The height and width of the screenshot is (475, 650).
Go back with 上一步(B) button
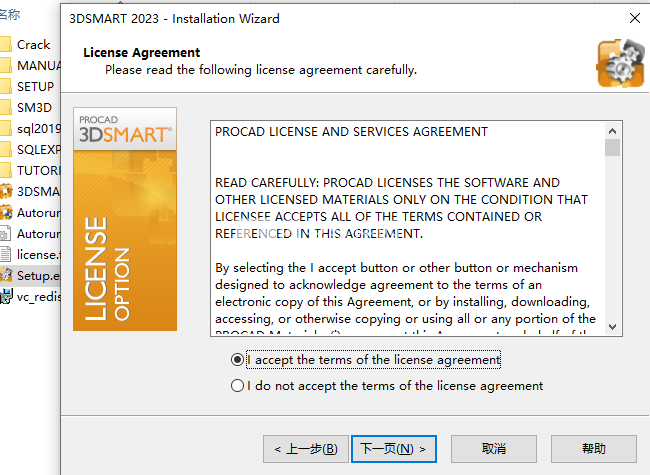coord(306,449)
